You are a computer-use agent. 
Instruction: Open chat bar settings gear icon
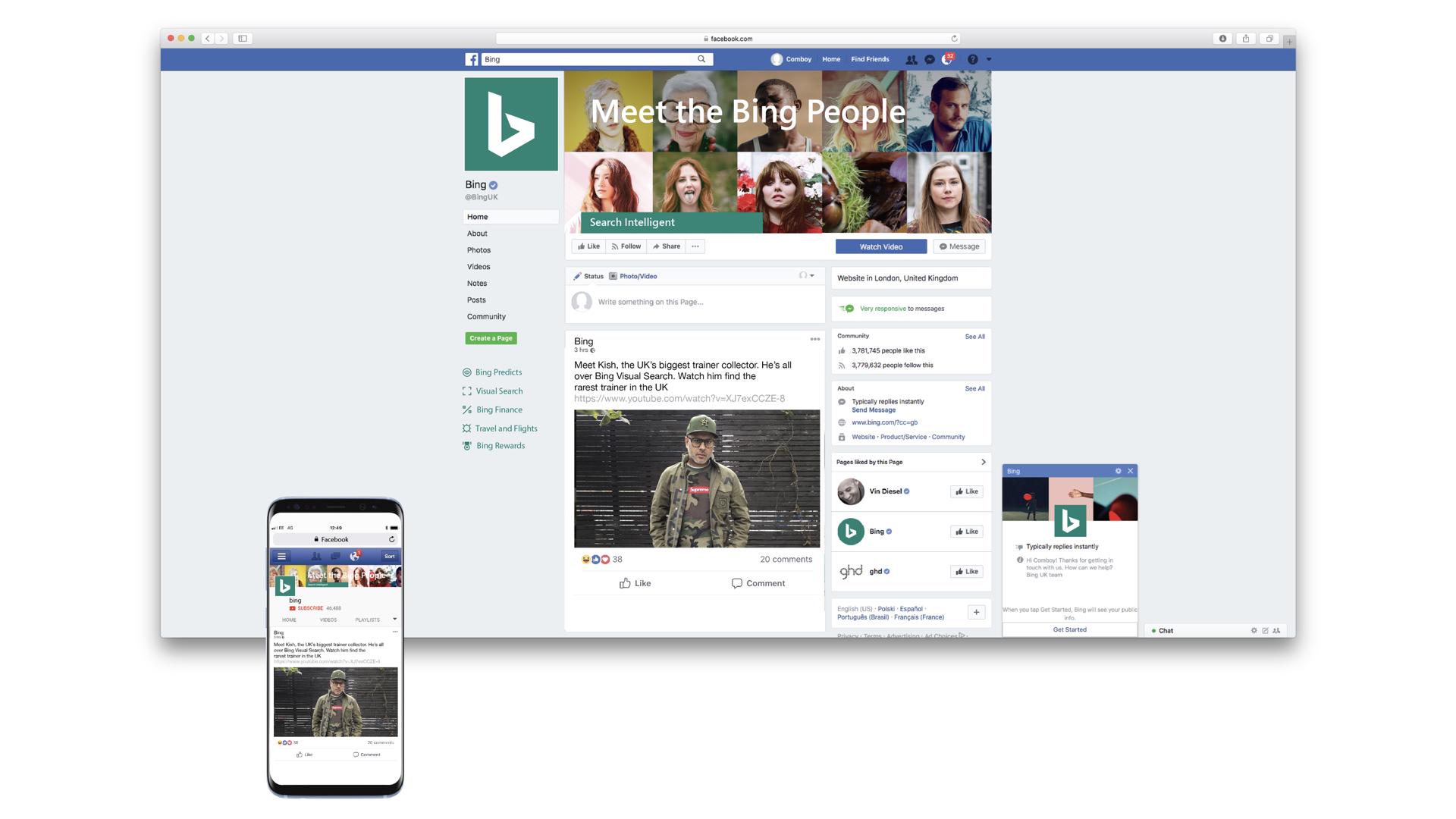(x=1254, y=631)
